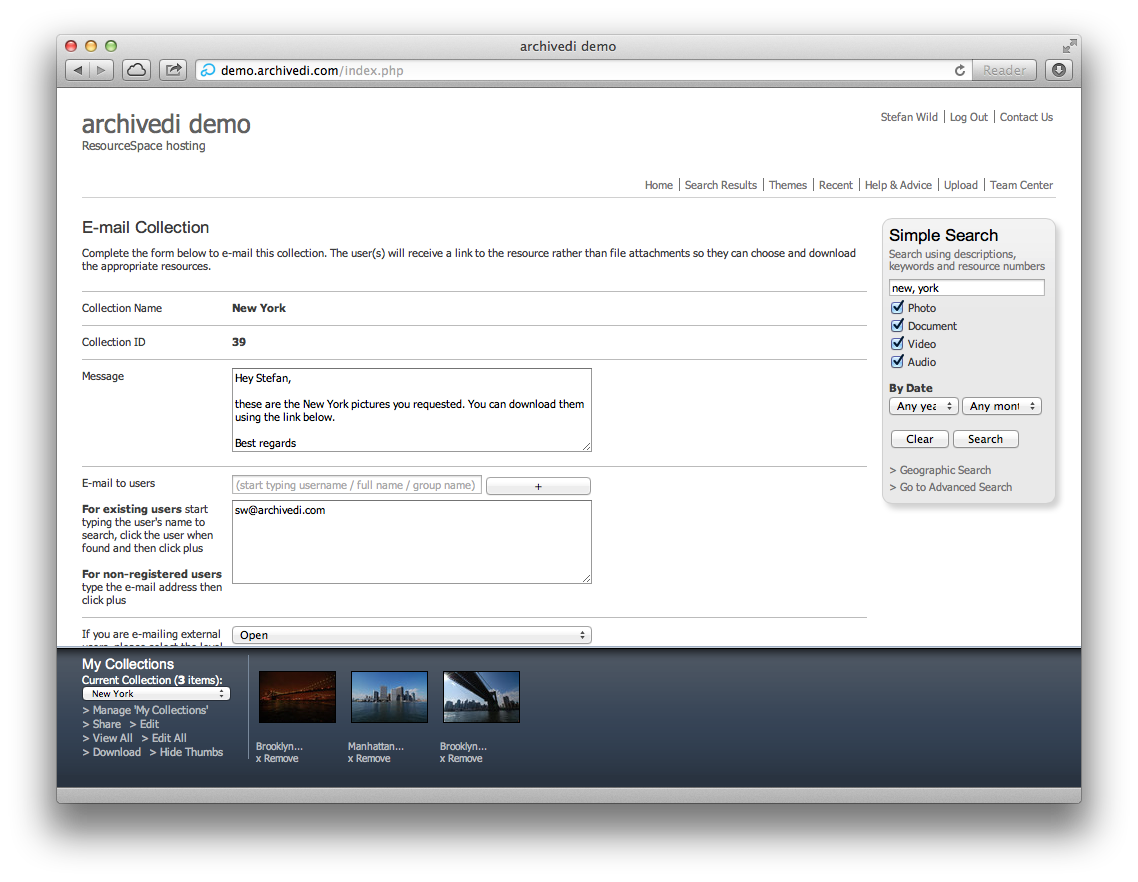Click the archivedi demo site title
The width and height of the screenshot is (1138, 882).
[166, 124]
